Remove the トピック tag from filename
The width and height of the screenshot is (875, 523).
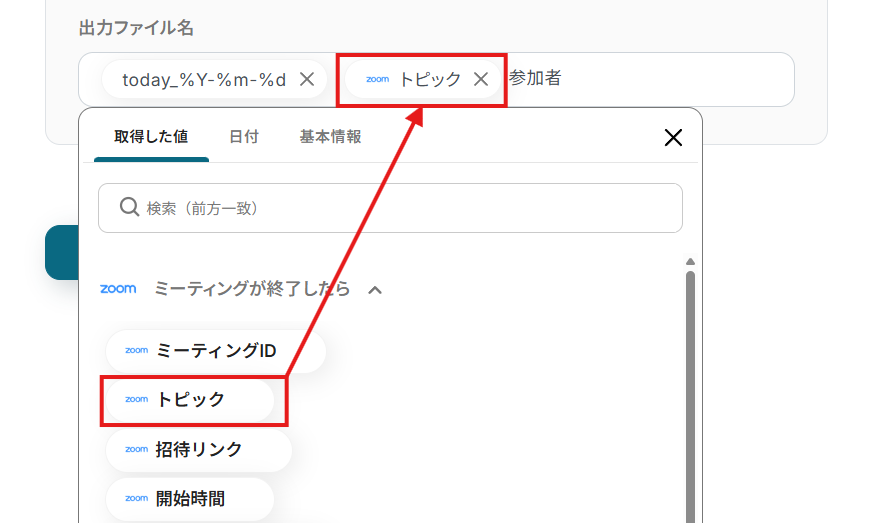click(x=481, y=79)
